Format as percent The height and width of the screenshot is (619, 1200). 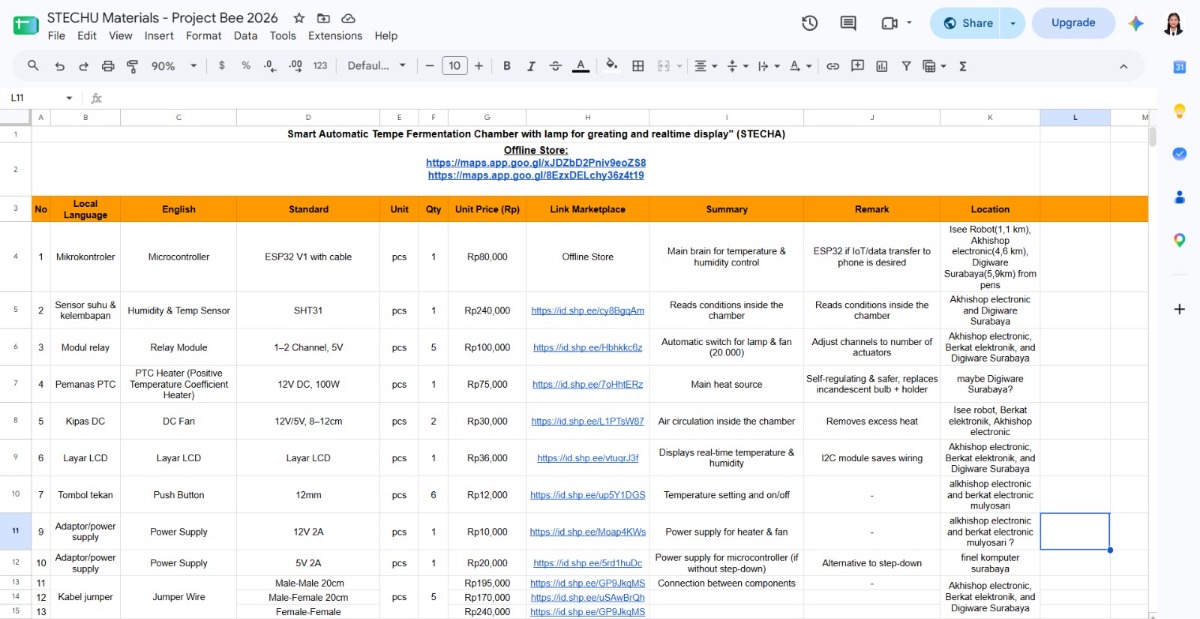pyautogui.click(x=246, y=66)
